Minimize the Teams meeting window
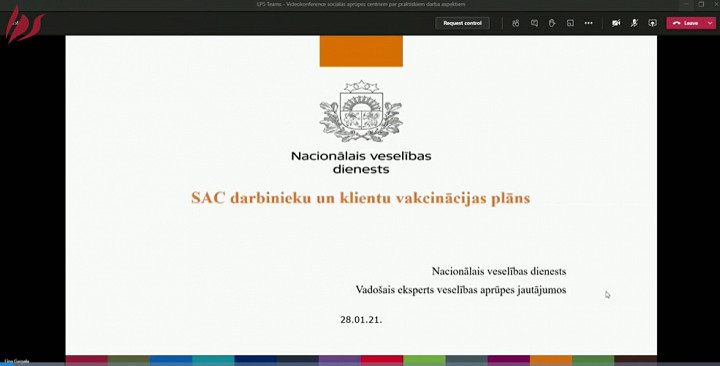This screenshot has height=366, width=720. coord(686,4)
